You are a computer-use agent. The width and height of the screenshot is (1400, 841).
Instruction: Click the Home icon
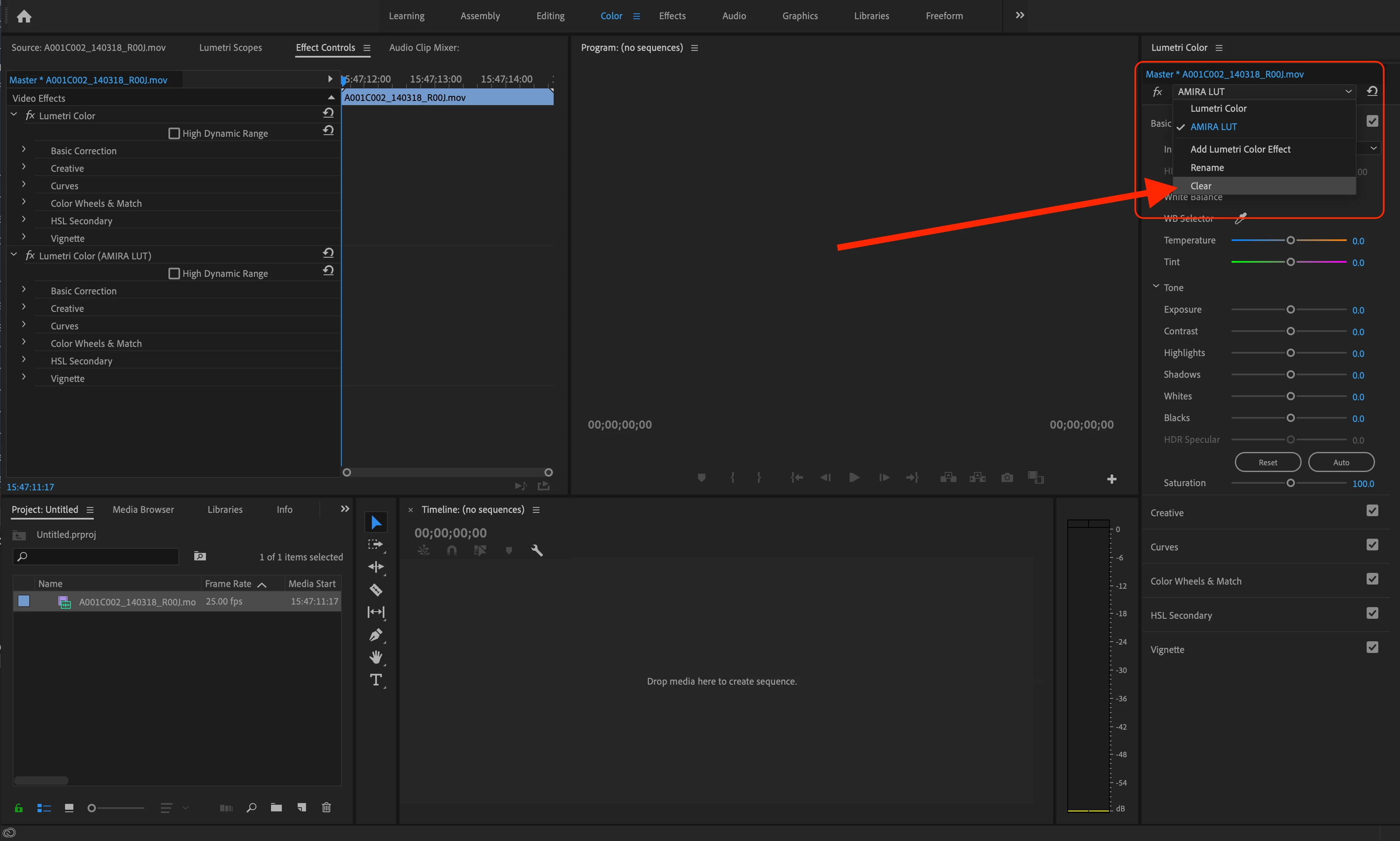(24, 16)
